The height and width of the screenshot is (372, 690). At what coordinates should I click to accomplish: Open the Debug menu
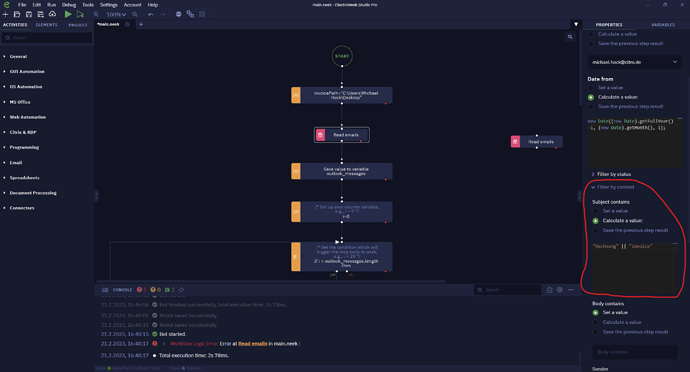pos(69,5)
